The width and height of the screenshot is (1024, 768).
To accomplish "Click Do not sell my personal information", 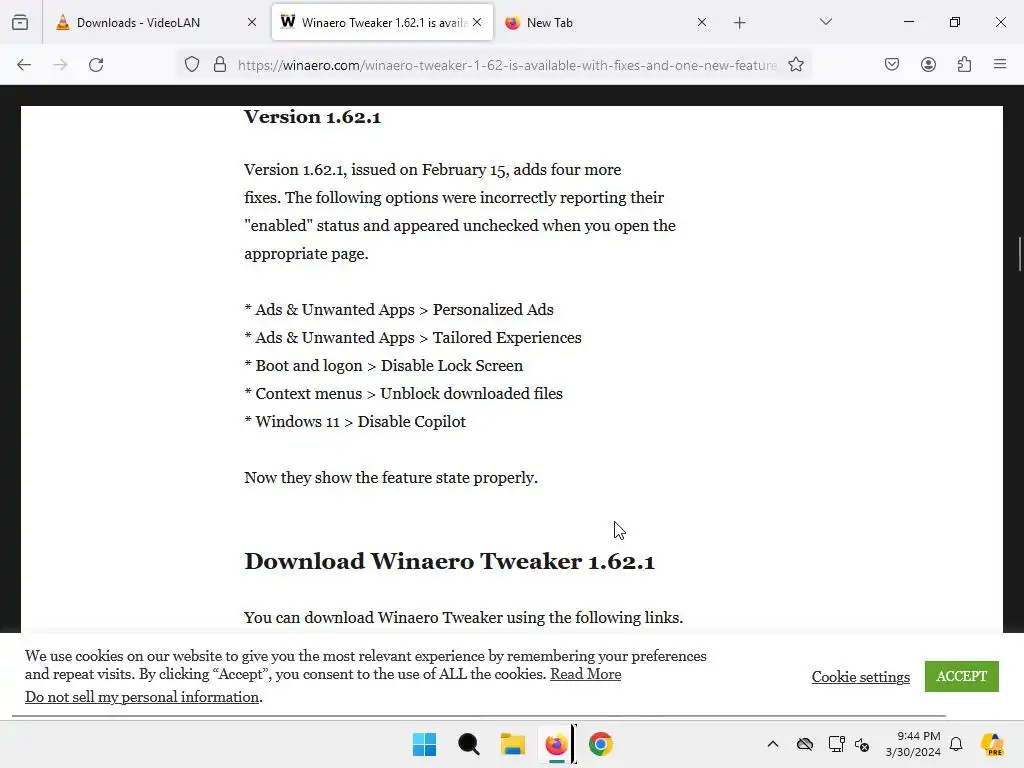I will 142,697.
